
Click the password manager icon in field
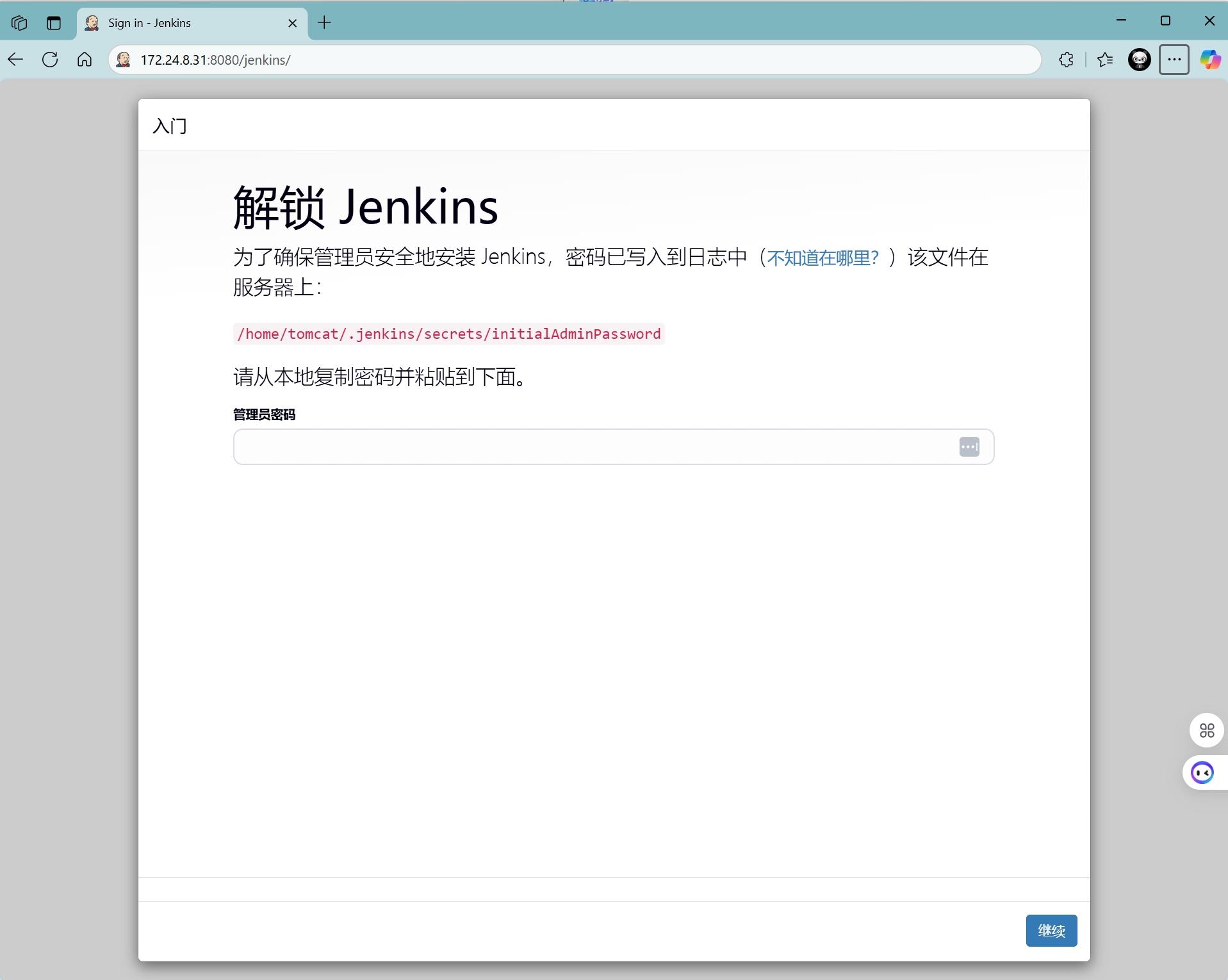(x=969, y=446)
